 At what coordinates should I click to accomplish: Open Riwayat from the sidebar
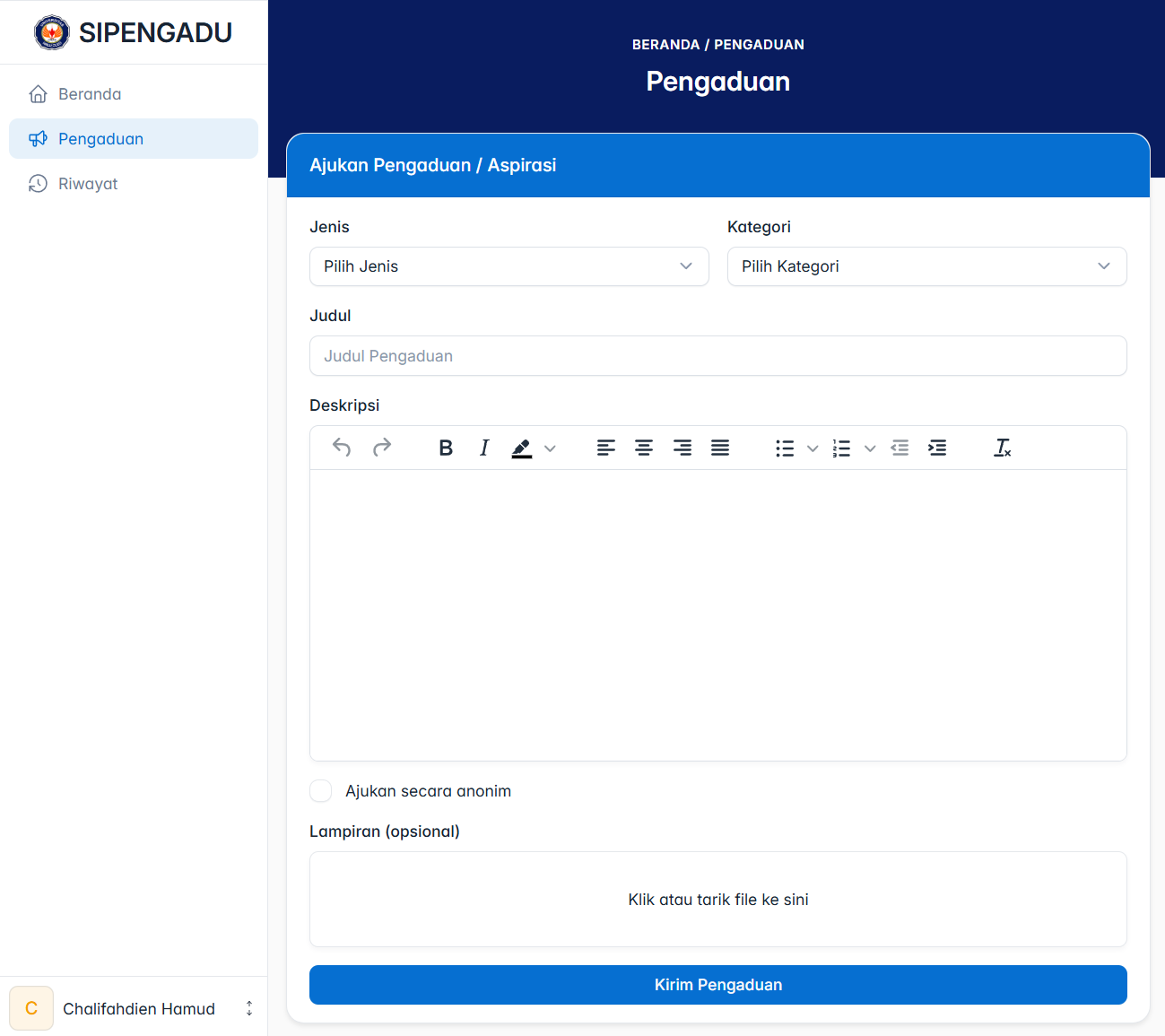88,184
